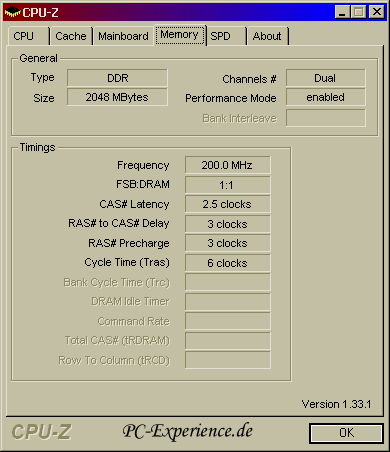Go to the About tab

pyautogui.click(x=267, y=36)
